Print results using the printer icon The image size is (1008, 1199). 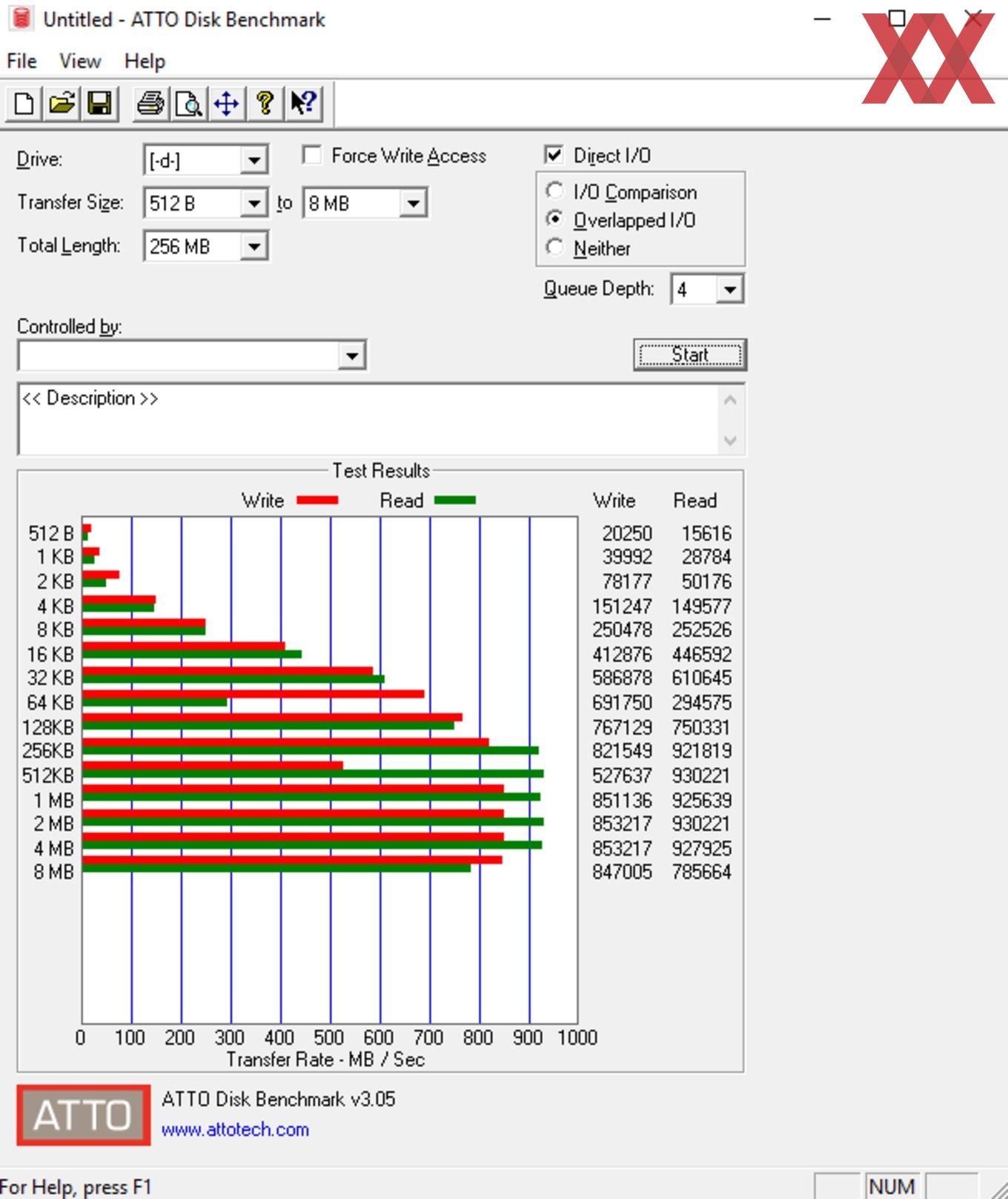click(150, 103)
